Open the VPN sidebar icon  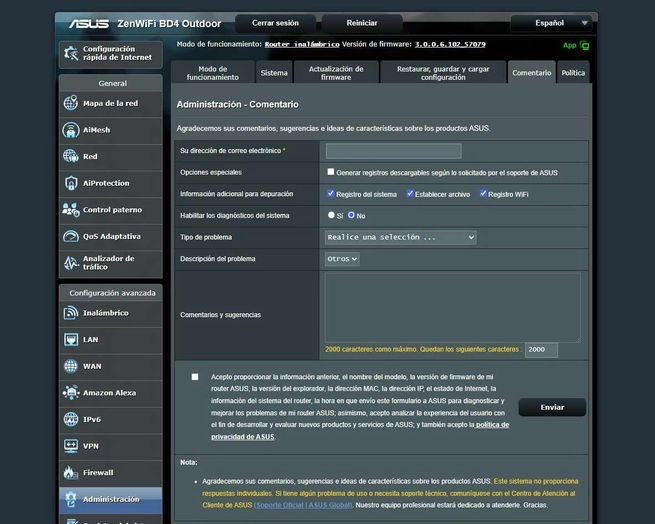click(x=70, y=446)
